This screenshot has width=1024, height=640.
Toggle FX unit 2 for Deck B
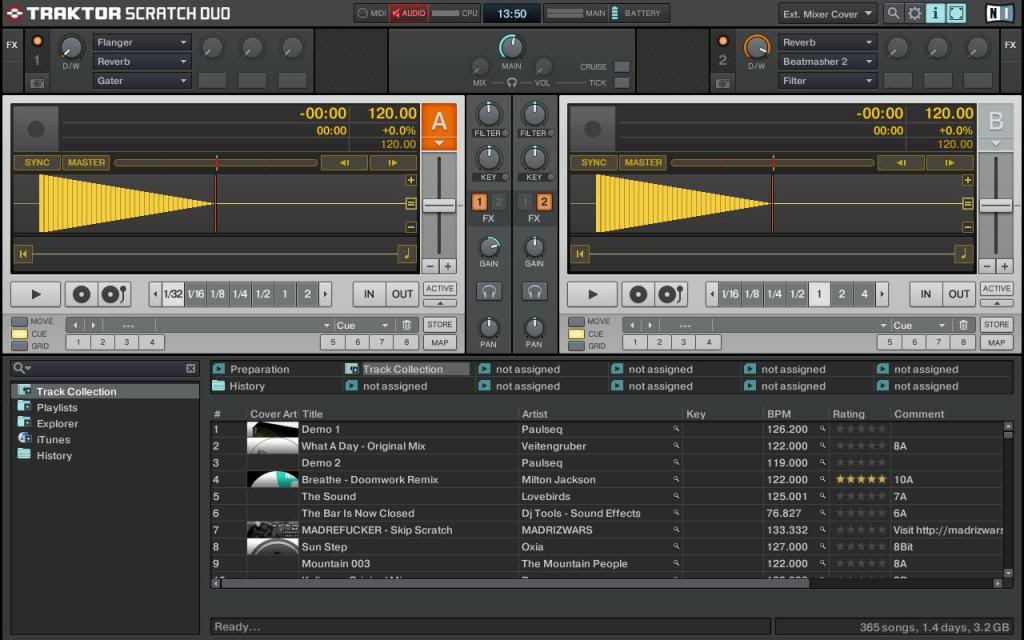point(543,202)
